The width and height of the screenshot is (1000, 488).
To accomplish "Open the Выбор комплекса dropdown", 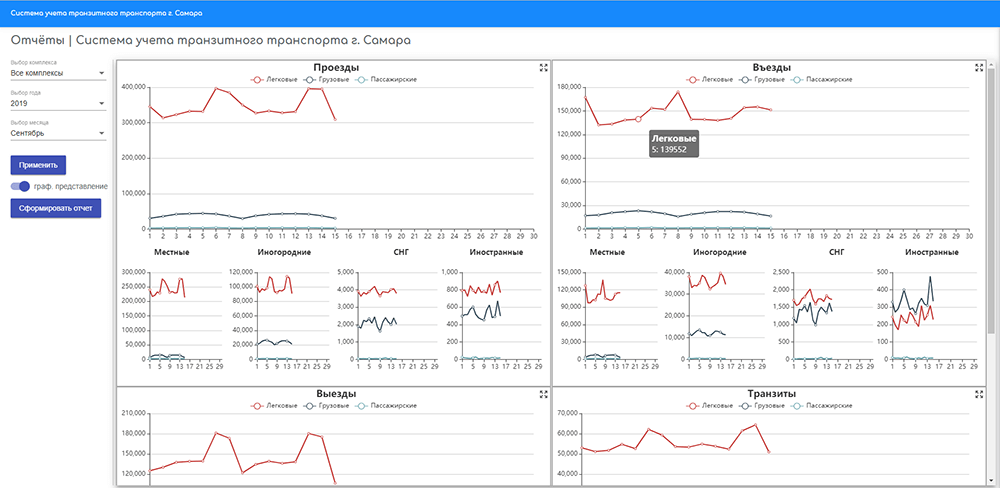I will coord(58,73).
